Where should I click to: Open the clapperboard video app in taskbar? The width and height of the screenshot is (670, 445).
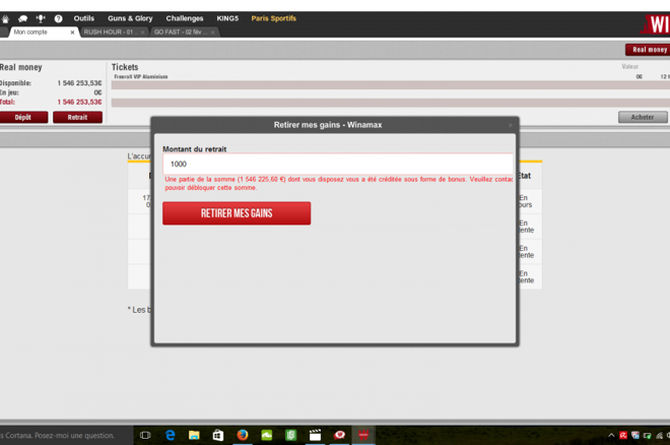pyautogui.click(x=315, y=435)
